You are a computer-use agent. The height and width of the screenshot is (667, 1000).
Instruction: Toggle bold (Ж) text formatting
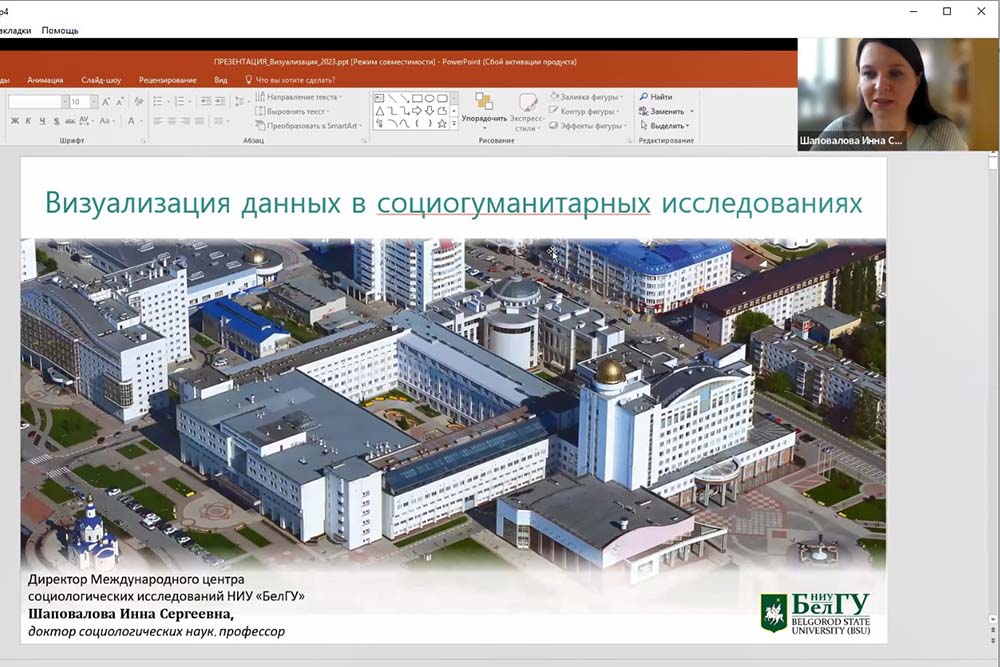point(15,121)
